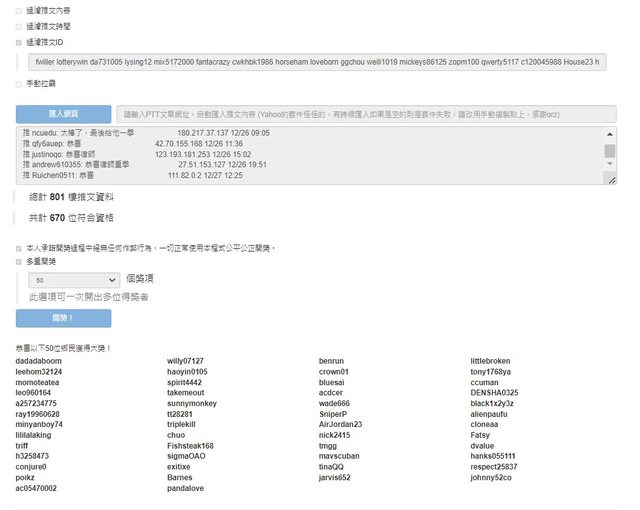Click winner name dadadaboom in results
The width and height of the screenshot is (640, 510).
[x=39, y=361]
